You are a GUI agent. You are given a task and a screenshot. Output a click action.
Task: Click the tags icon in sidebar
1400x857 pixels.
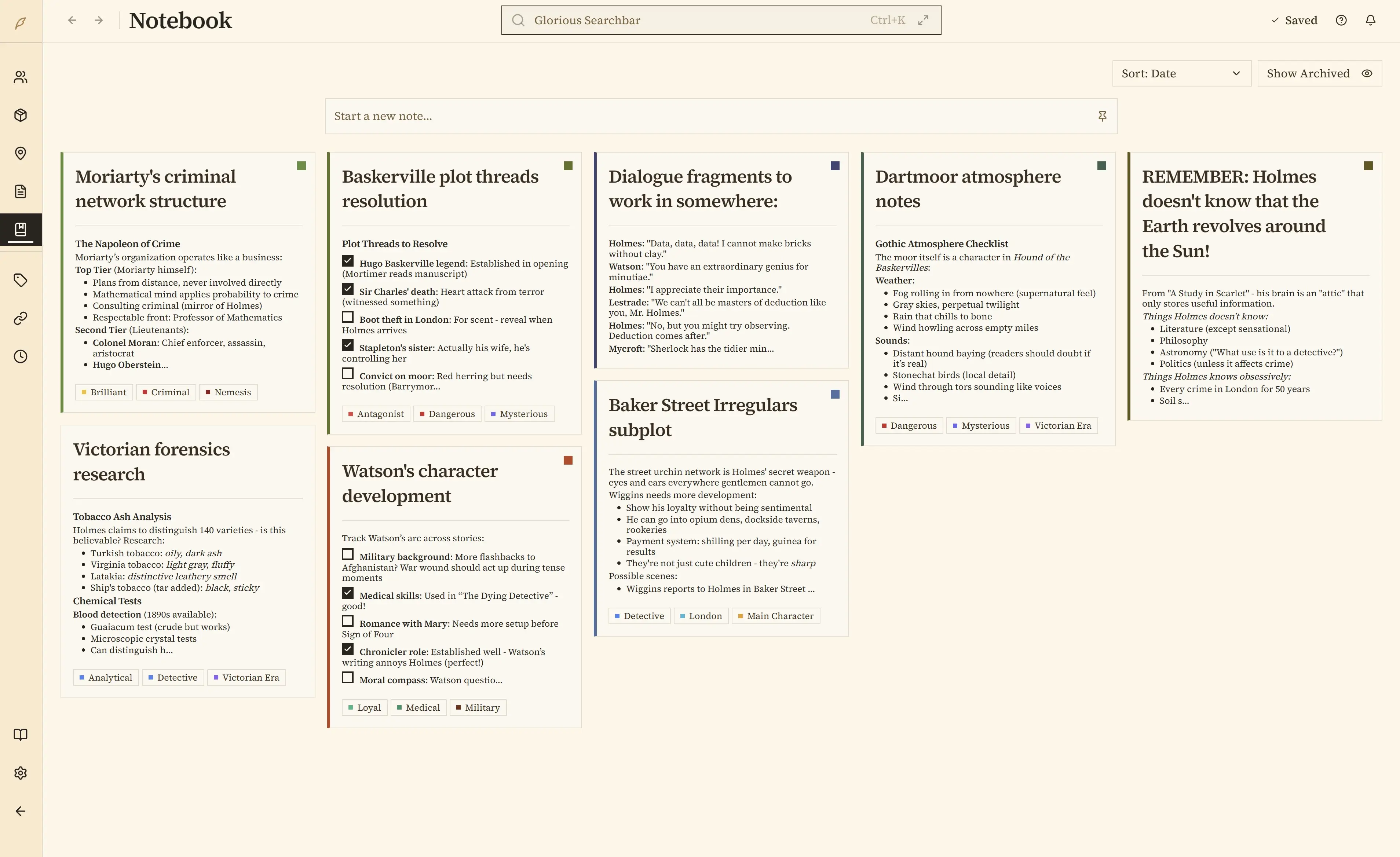point(21,280)
